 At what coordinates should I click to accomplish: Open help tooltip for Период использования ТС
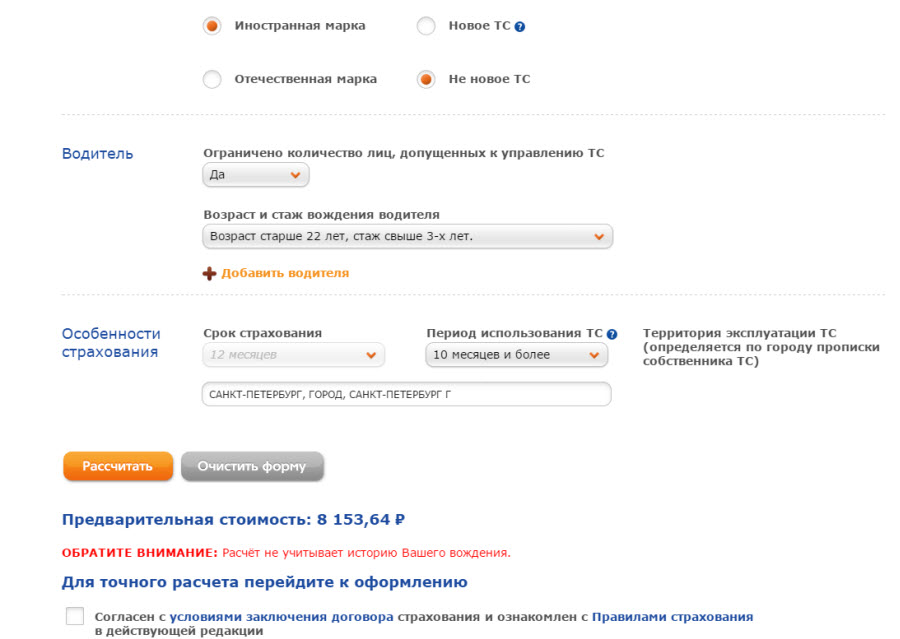coord(612,334)
